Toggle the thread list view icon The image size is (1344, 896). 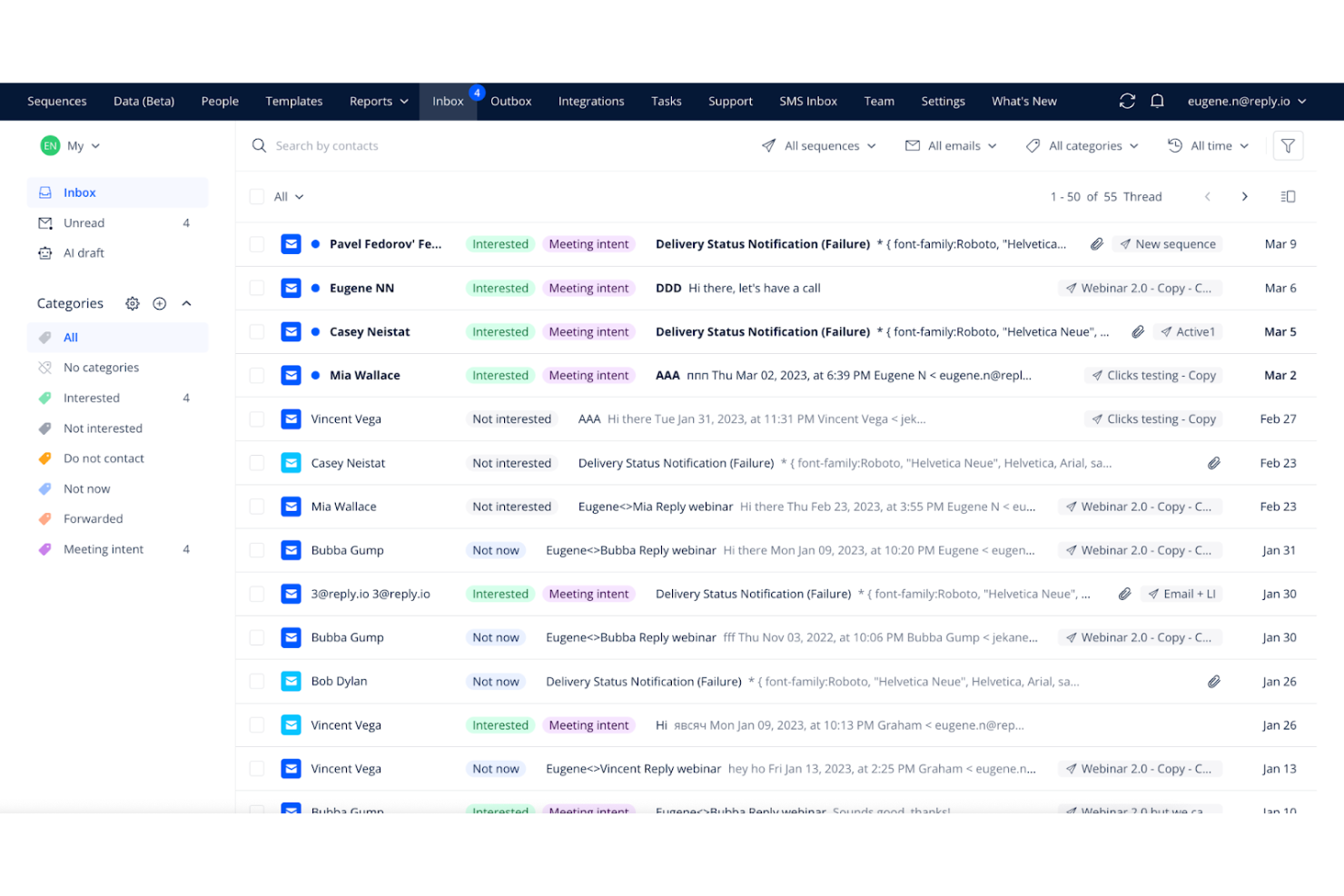coord(1288,196)
